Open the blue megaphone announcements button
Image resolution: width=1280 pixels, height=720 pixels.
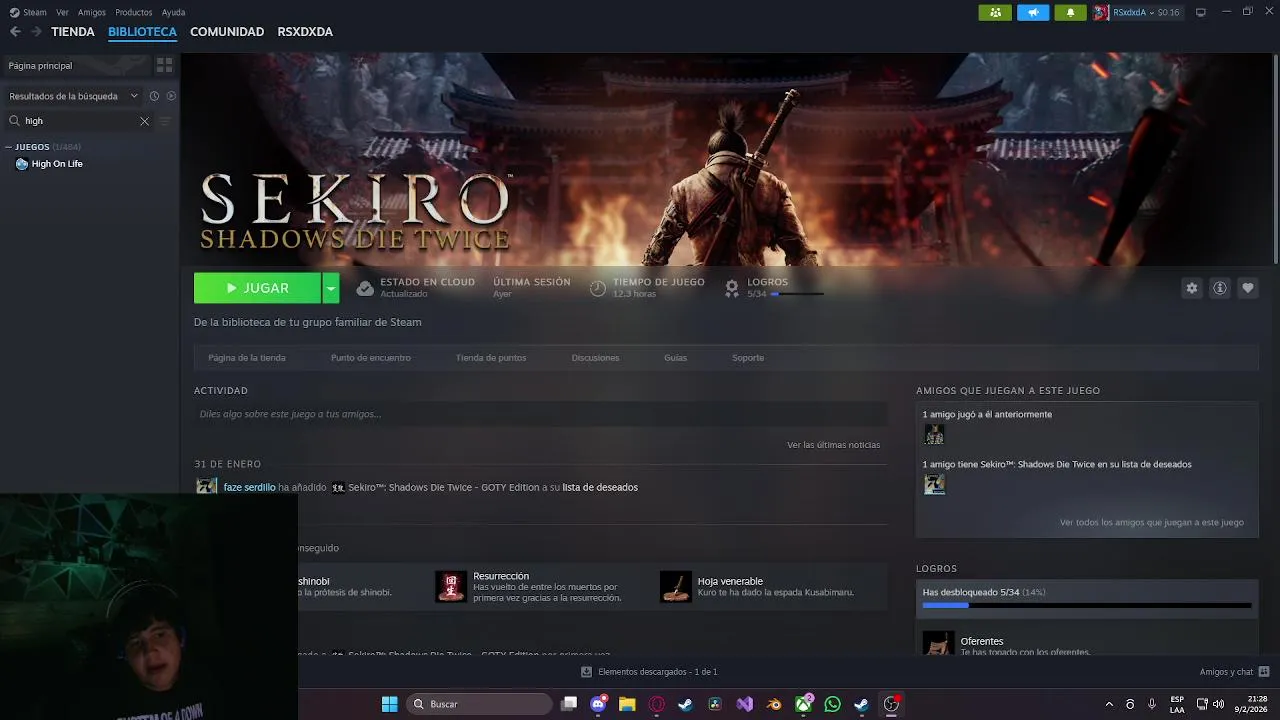(1033, 12)
